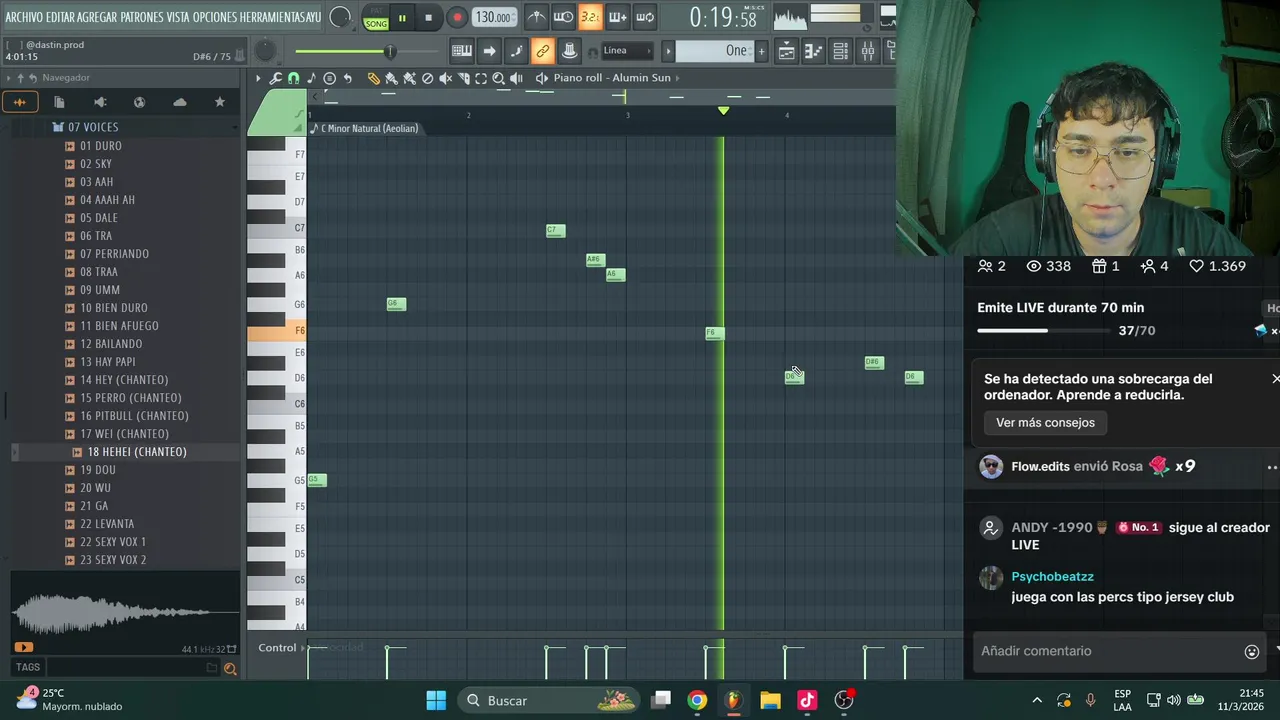Image resolution: width=1280 pixels, height=720 pixels.
Task: Click the red record button
Action: (x=457, y=18)
